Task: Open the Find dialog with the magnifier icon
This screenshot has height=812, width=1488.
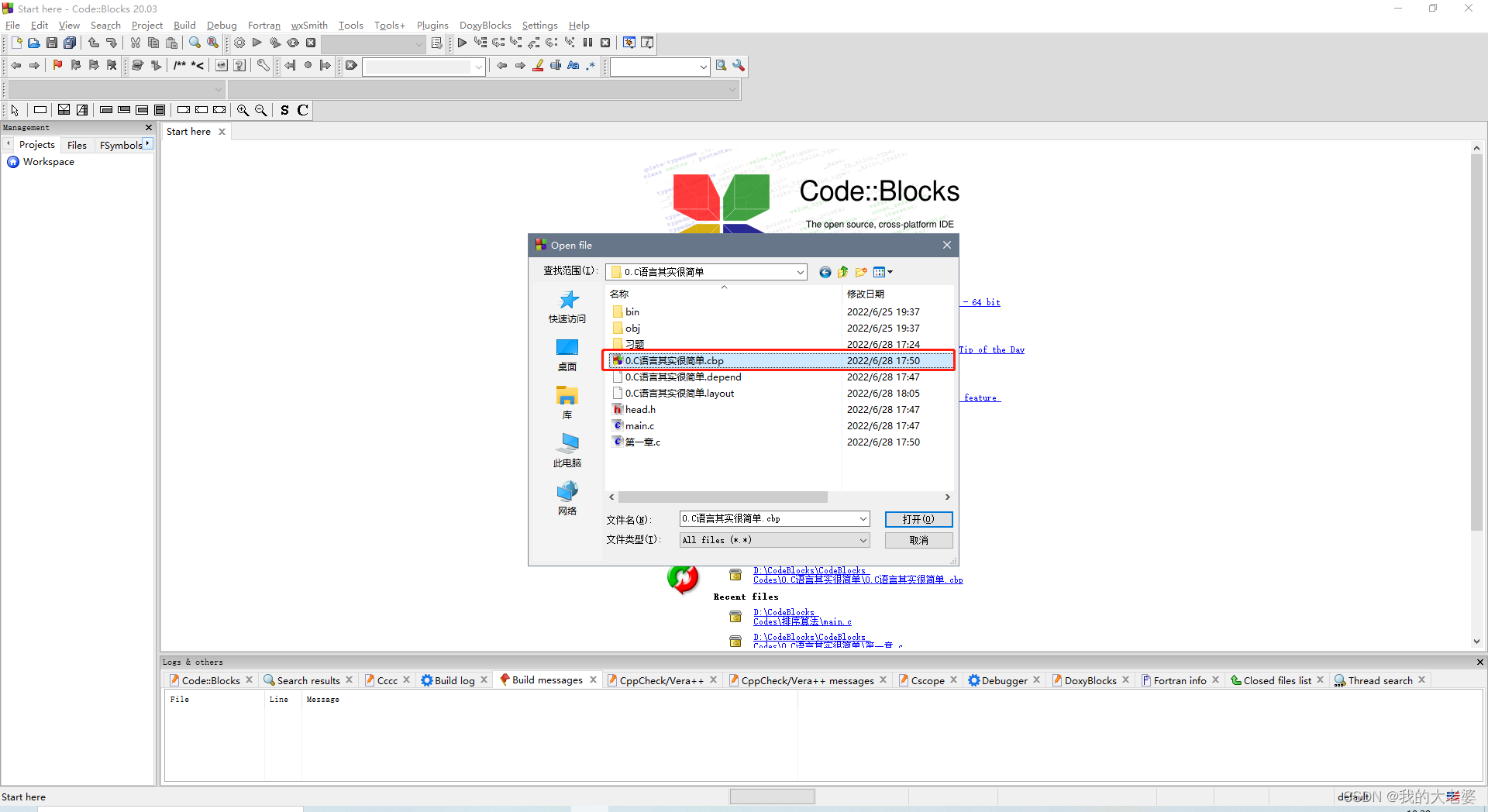Action: [195, 43]
